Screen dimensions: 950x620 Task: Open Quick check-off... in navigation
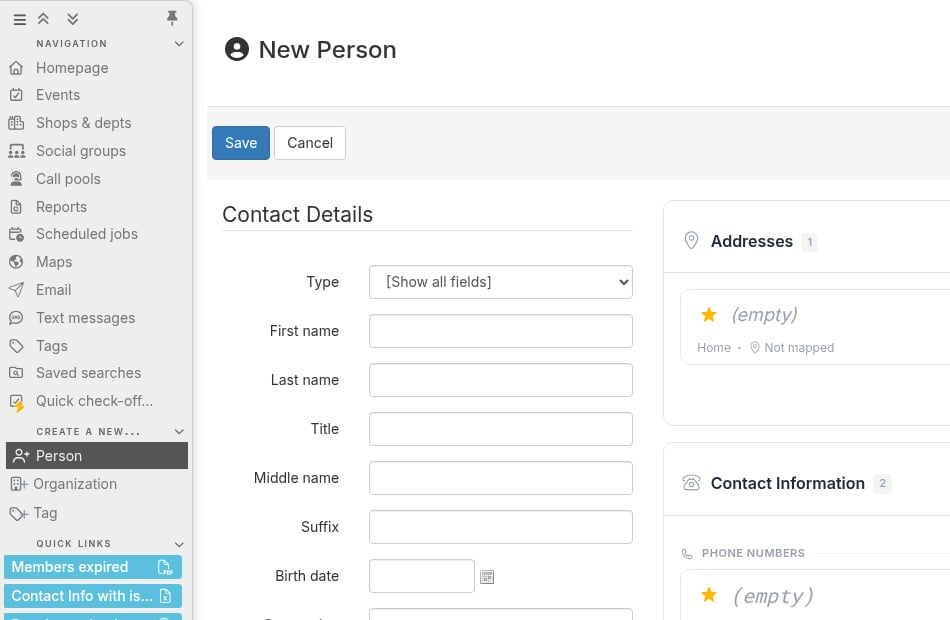pos(95,401)
